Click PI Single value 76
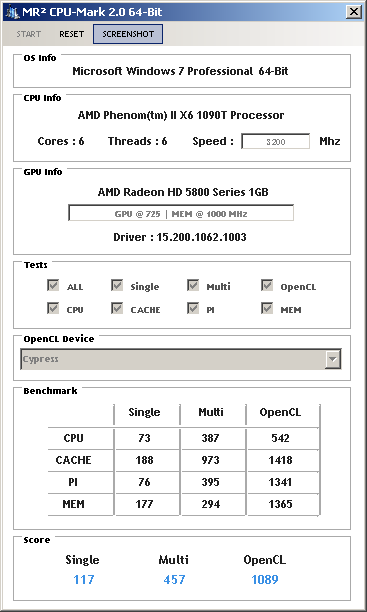The height and width of the screenshot is (612, 367). pos(144,482)
